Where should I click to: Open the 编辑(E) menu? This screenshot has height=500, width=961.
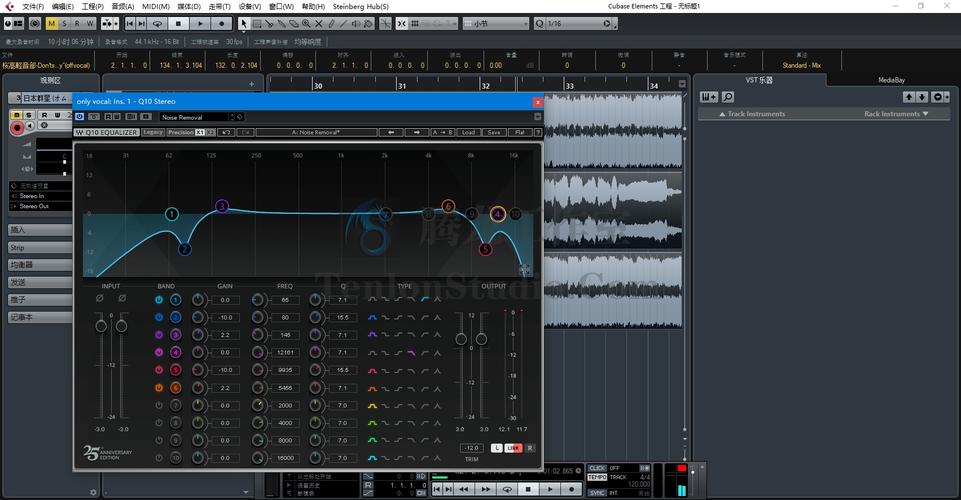[63, 6]
